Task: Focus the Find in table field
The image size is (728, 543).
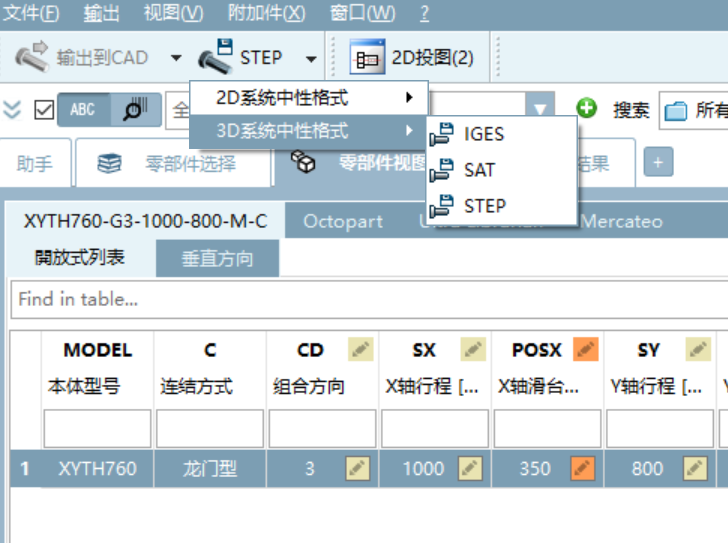Action: (x=370, y=299)
